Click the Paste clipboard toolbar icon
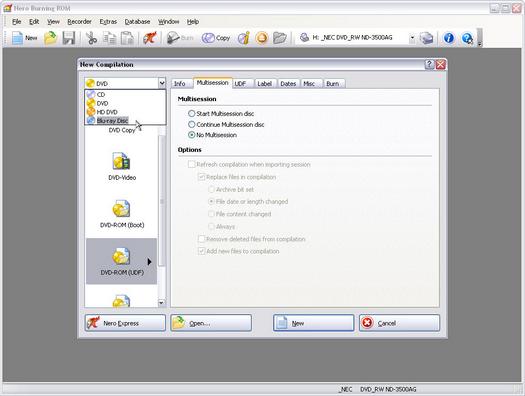525x396 pixels. pyautogui.click(x=127, y=38)
